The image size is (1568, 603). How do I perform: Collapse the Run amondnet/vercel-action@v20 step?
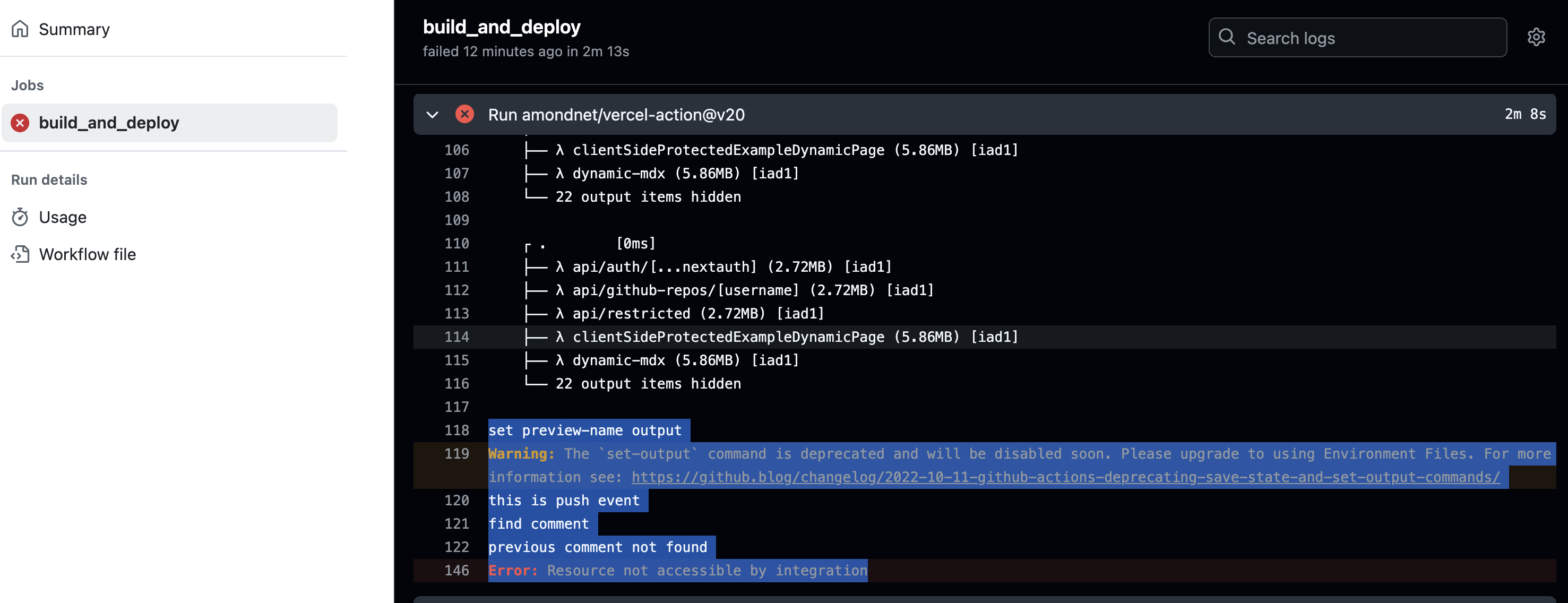click(x=432, y=115)
